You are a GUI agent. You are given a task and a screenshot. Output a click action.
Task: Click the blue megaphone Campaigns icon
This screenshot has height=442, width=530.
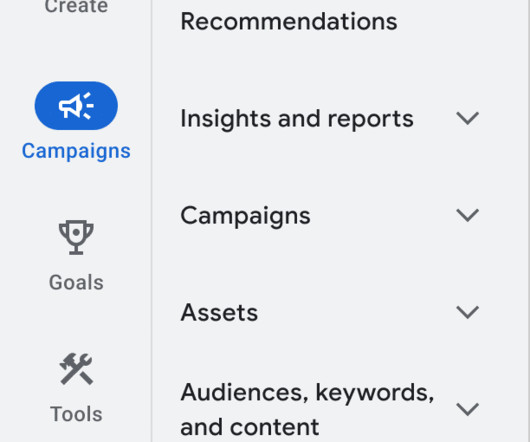pos(76,106)
